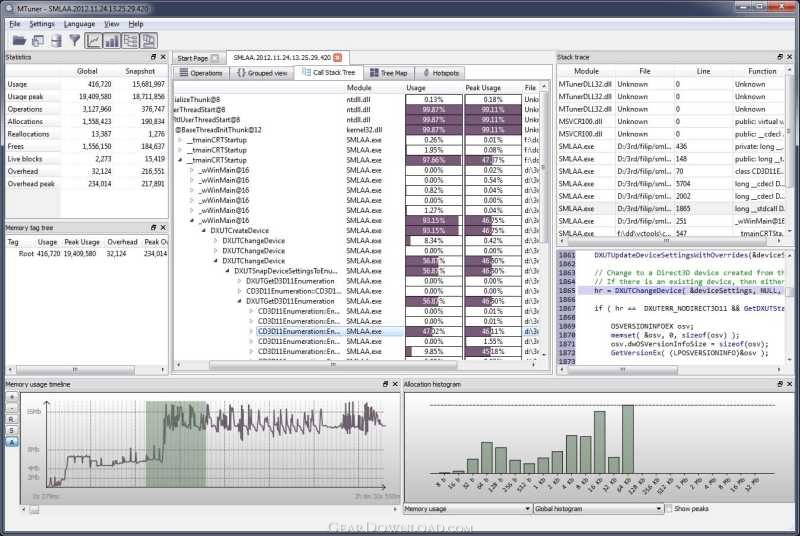Viewport: 800px width, 536px height.
Task: Open the Settings menu
Action: [x=42, y=23]
